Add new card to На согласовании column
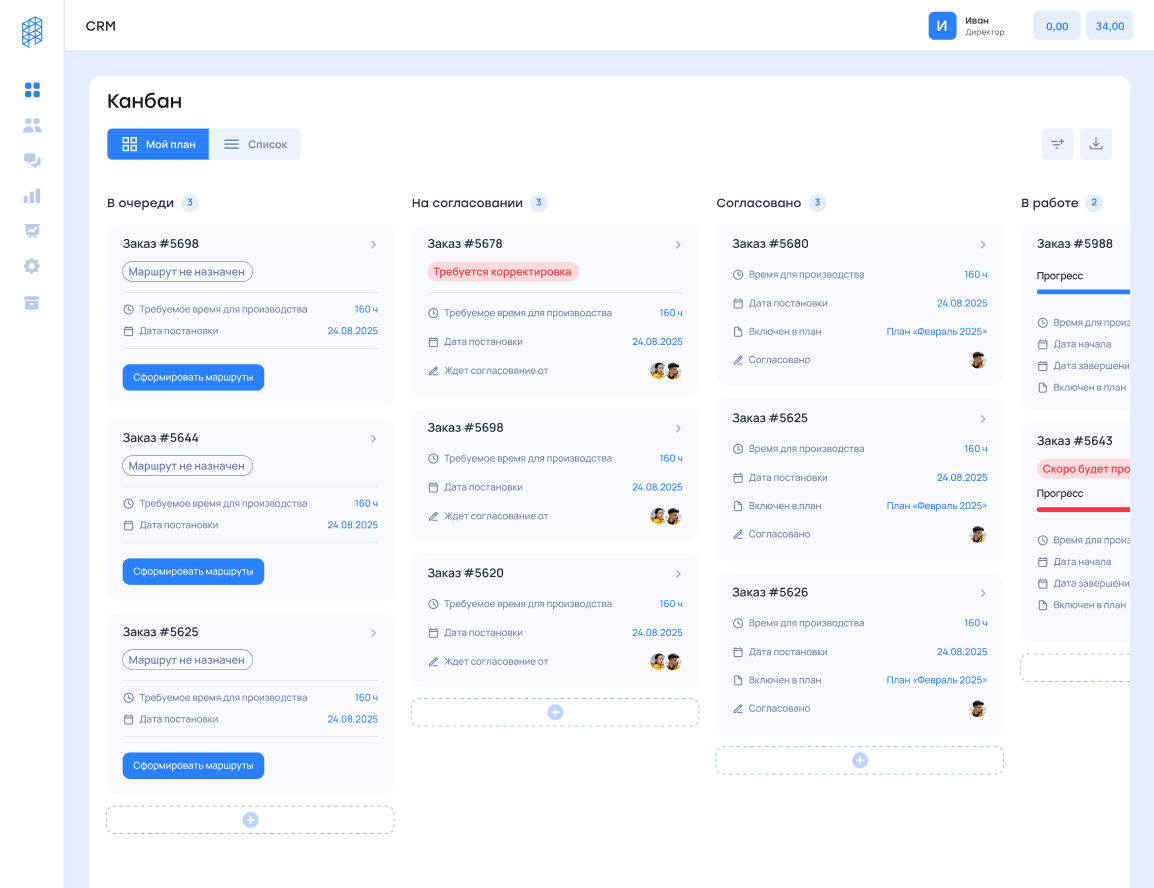Viewport: 1154px width, 888px height. tap(555, 712)
